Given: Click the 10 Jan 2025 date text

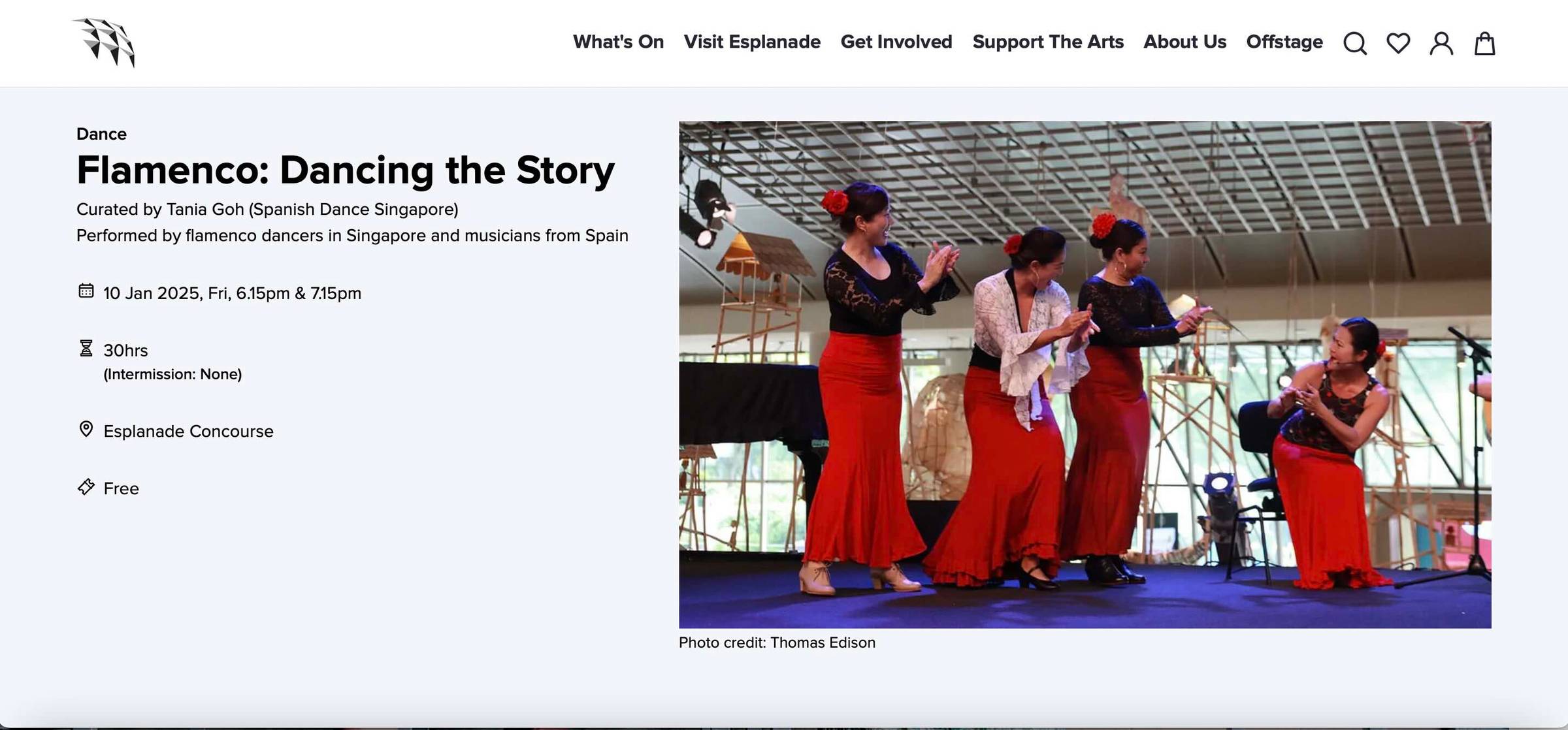Looking at the screenshot, I should [232, 293].
